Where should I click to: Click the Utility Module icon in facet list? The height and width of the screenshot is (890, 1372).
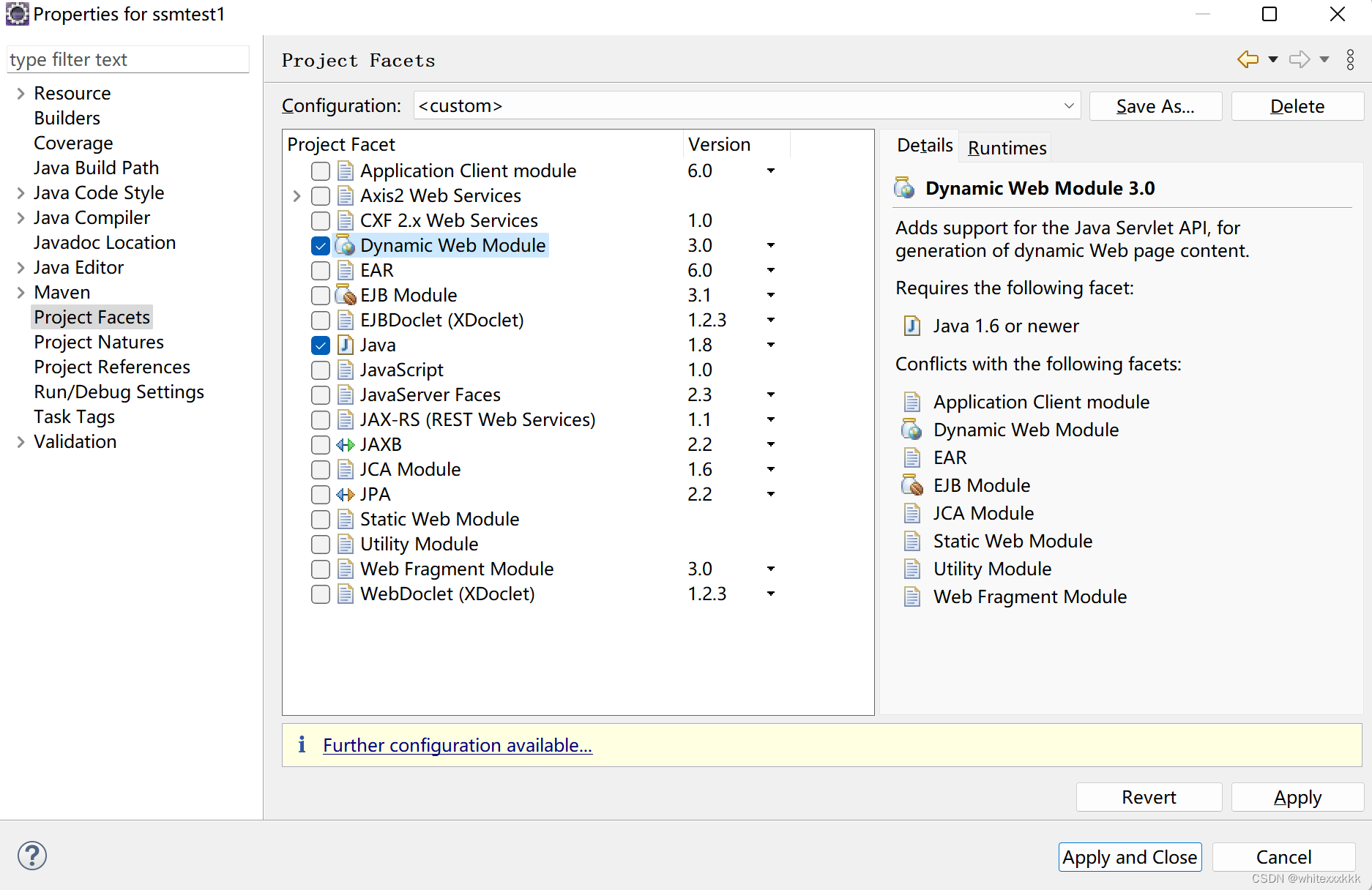pos(346,545)
